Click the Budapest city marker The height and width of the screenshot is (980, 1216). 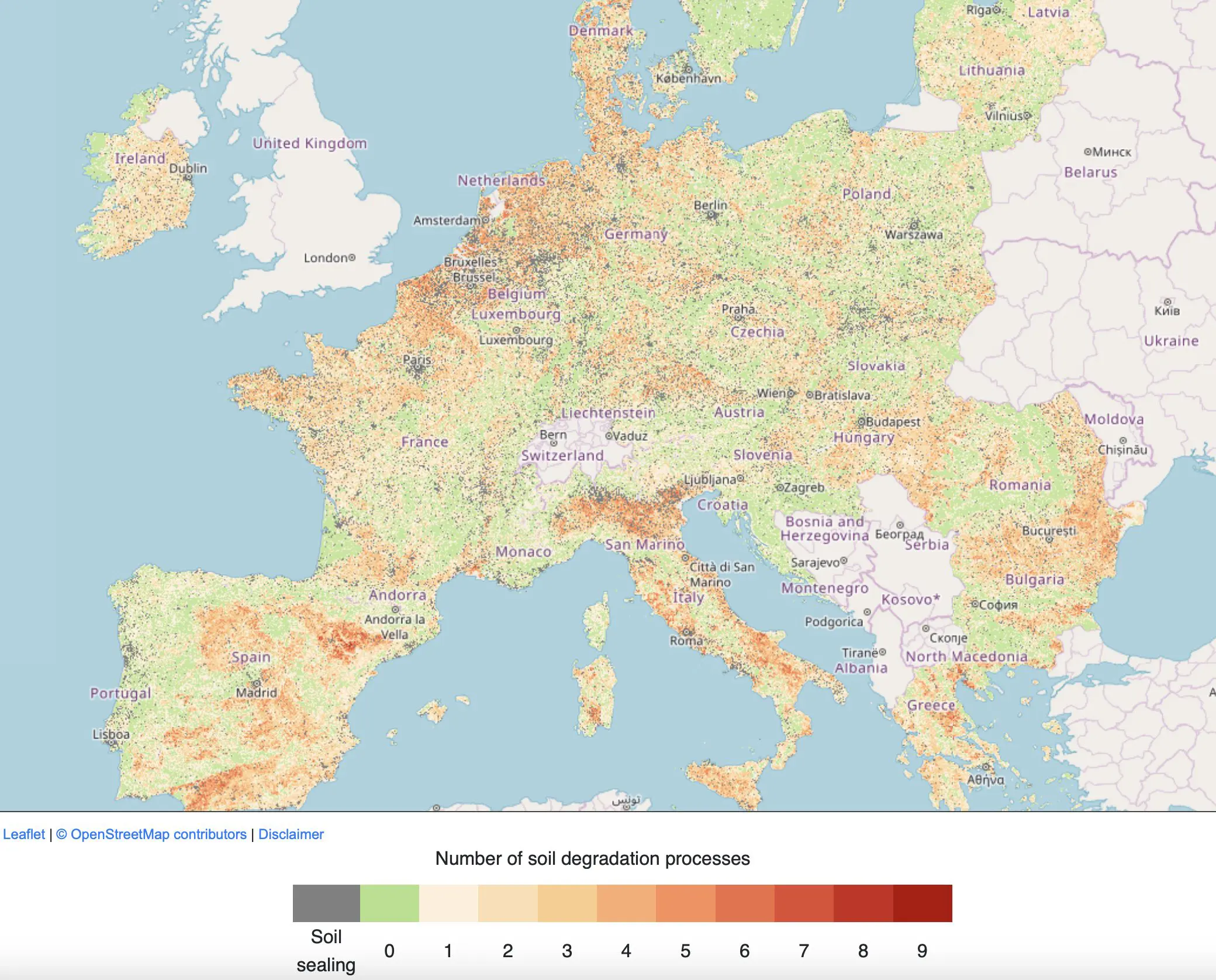pos(861,422)
